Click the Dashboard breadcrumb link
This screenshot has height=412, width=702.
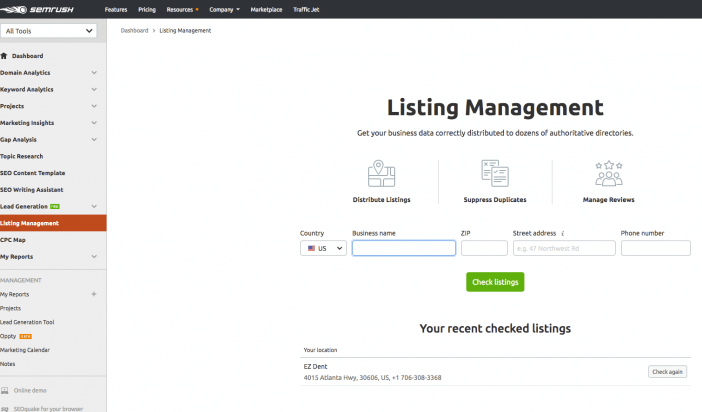pyautogui.click(x=134, y=30)
